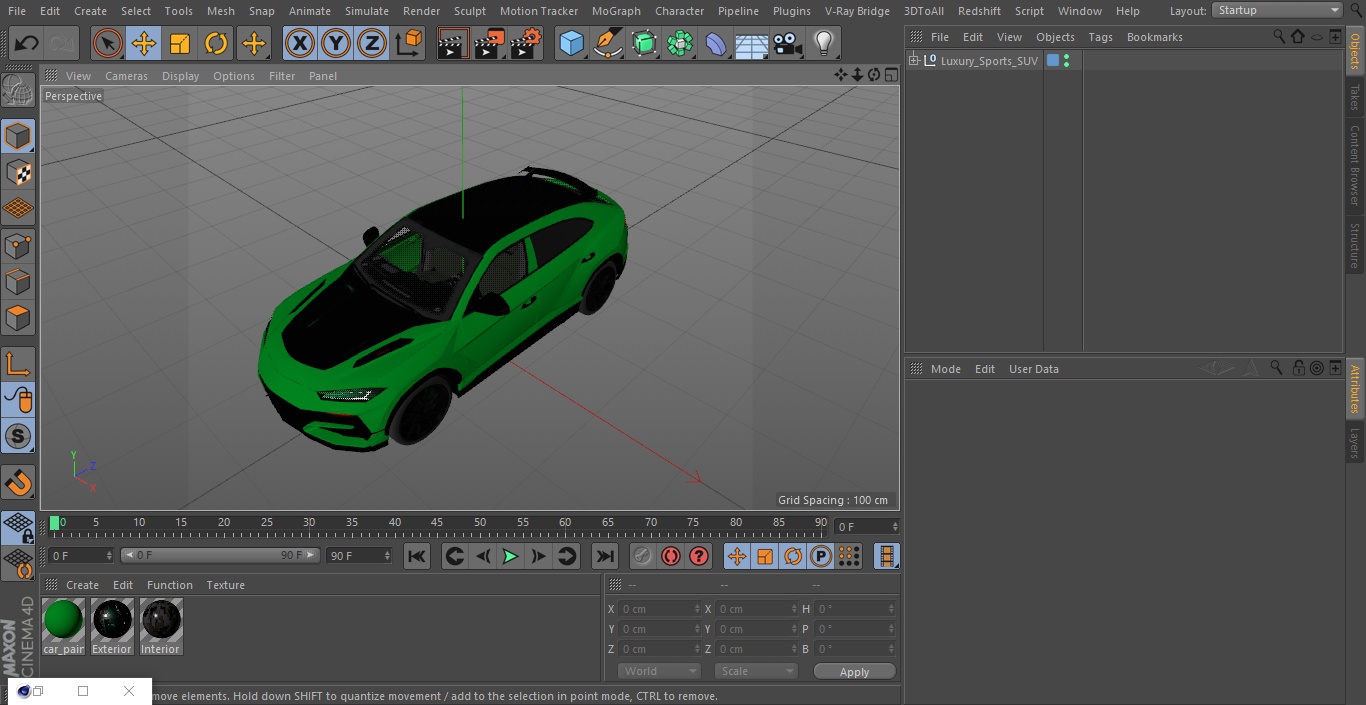Viewport: 1366px width, 705px height.
Task: Go to the end of animation
Action: pyautogui.click(x=605, y=556)
